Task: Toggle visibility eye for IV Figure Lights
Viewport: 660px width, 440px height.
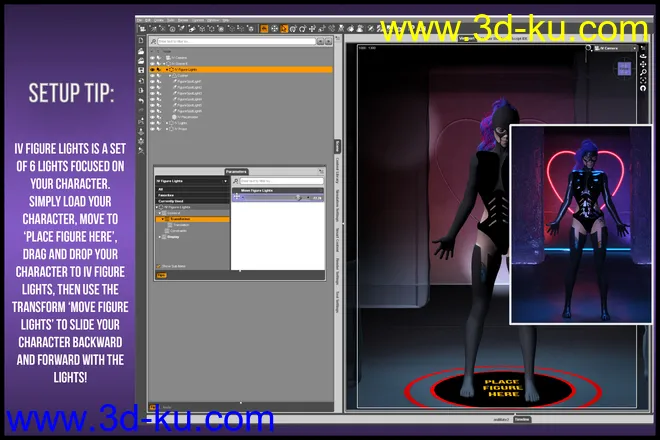Action: tap(154, 70)
